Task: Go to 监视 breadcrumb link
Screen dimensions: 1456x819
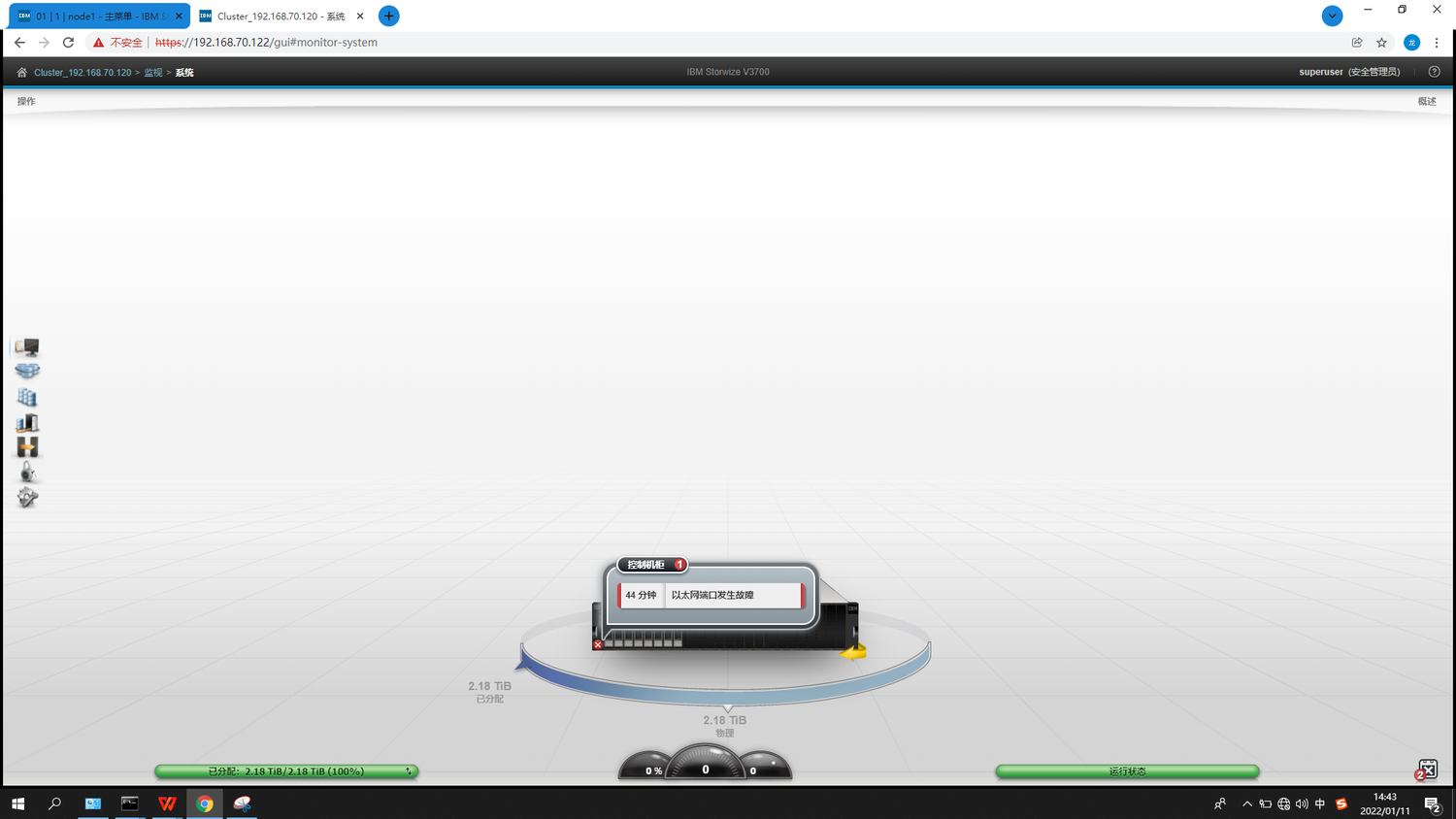Action: (153, 73)
